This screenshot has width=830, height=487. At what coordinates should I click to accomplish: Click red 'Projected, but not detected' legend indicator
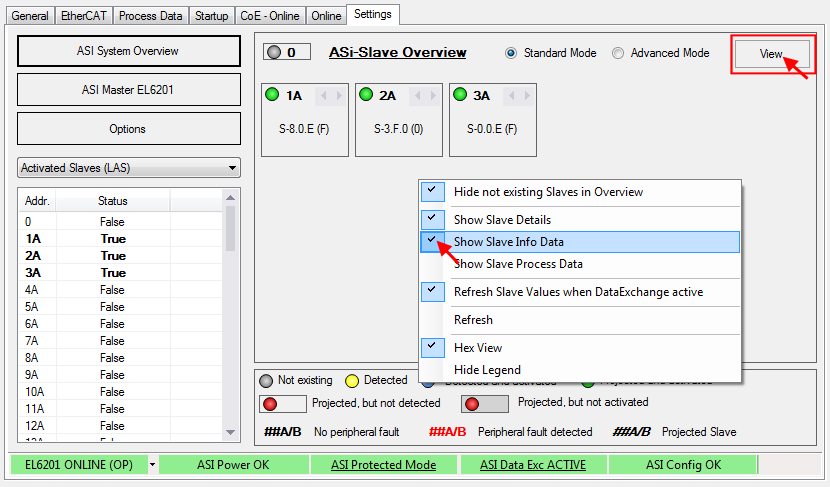click(x=283, y=404)
